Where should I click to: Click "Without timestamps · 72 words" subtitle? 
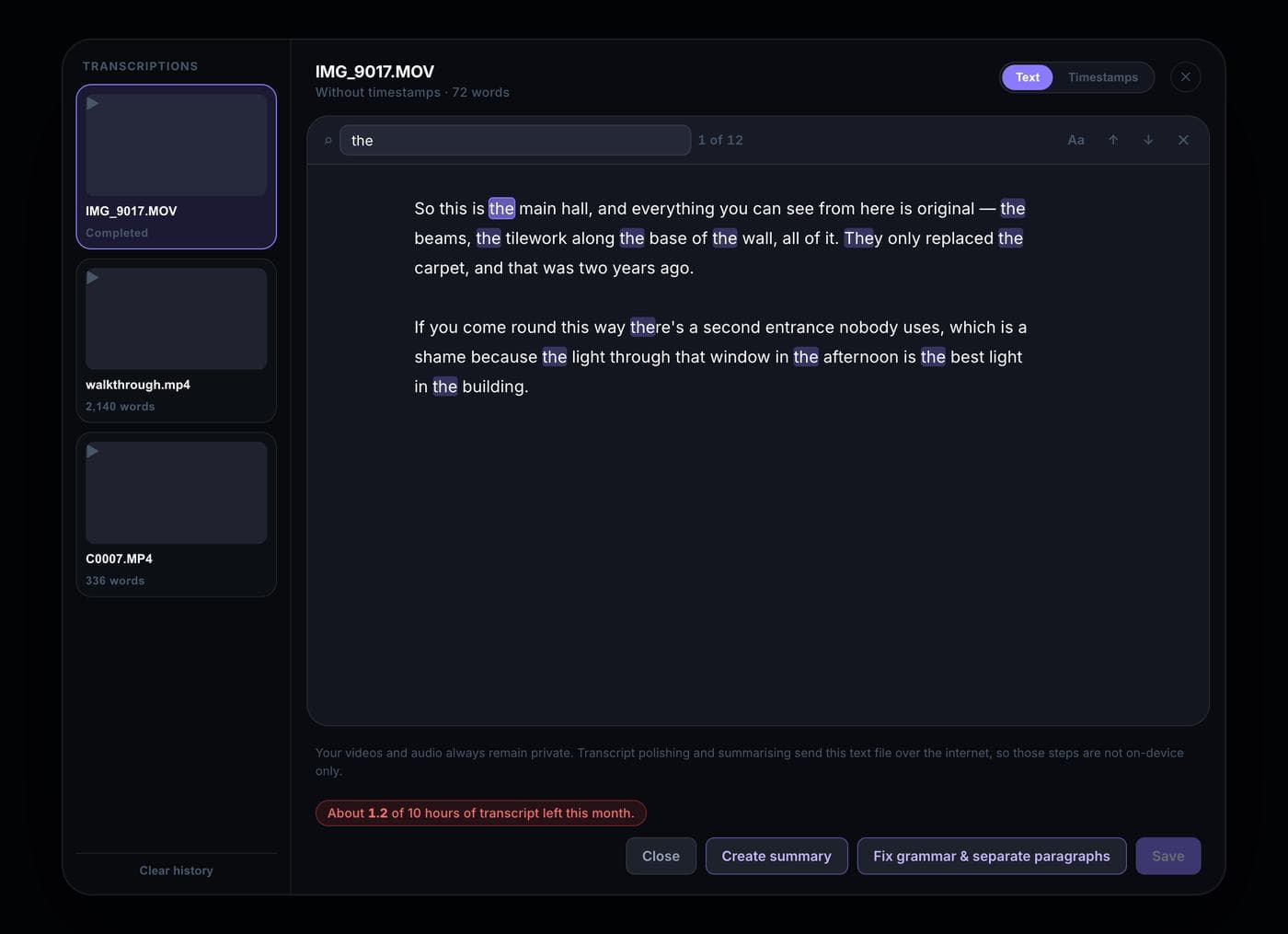point(412,92)
